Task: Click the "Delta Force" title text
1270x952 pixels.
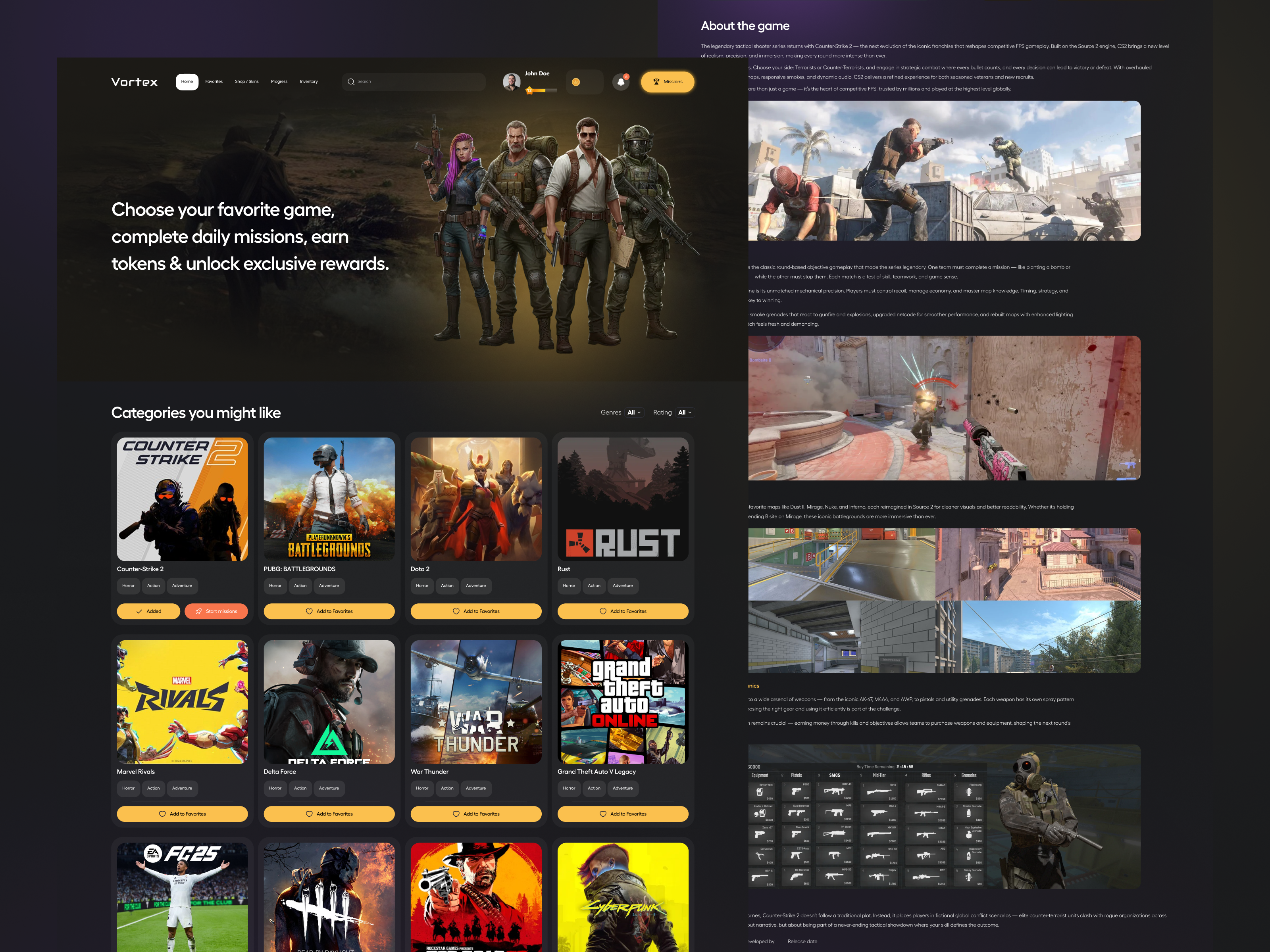Action: (280, 772)
